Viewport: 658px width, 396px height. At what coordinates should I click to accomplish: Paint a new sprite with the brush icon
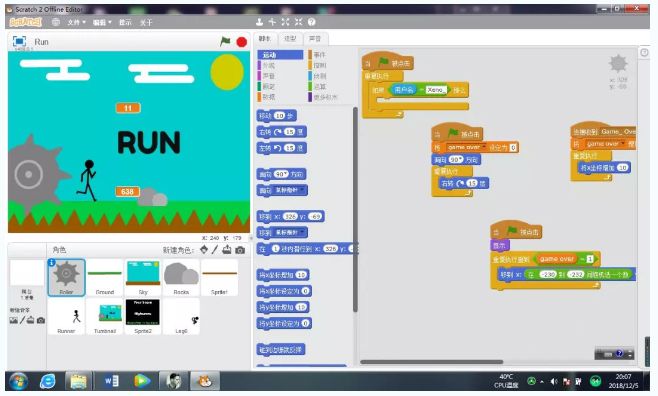pos(215,250)
